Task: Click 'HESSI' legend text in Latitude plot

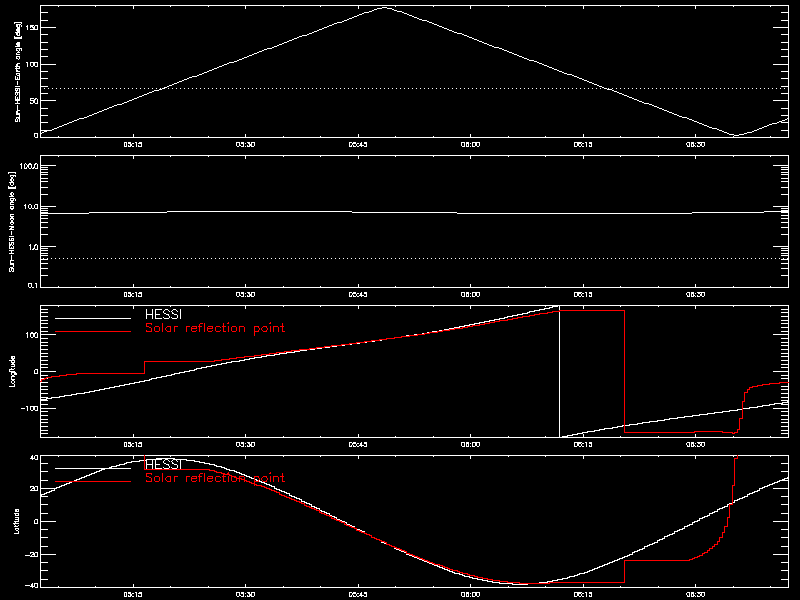Action: [163, 464]
